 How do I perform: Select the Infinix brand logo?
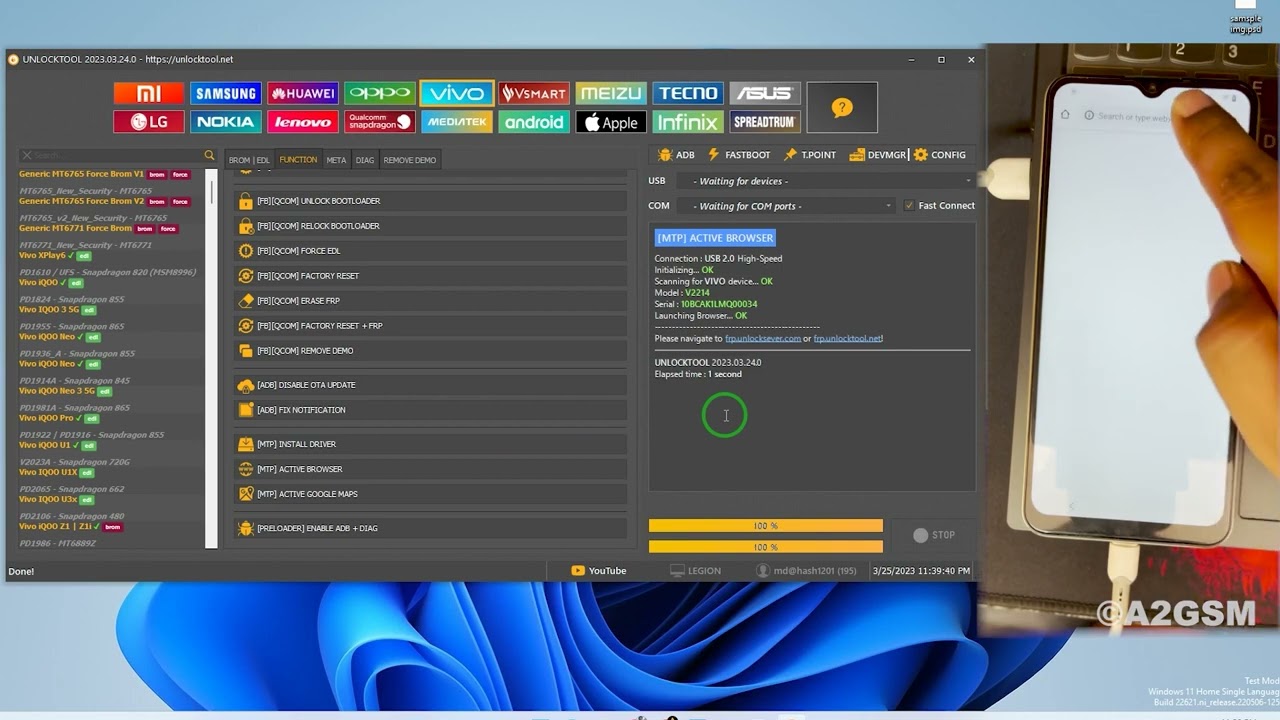pyautogui.click(x=688, y=122)
